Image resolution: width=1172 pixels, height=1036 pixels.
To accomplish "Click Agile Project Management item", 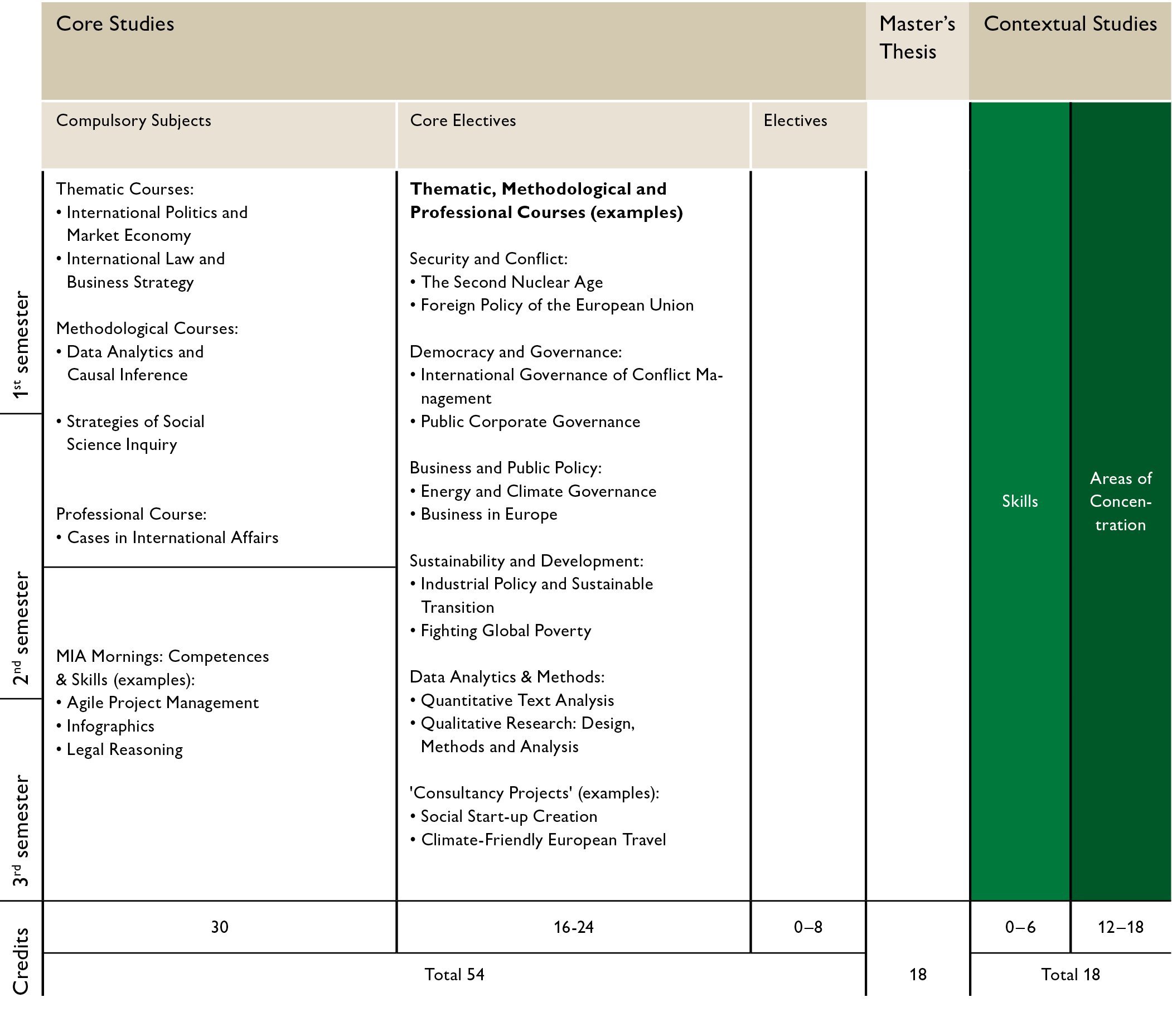I will (x=162, y=703).
